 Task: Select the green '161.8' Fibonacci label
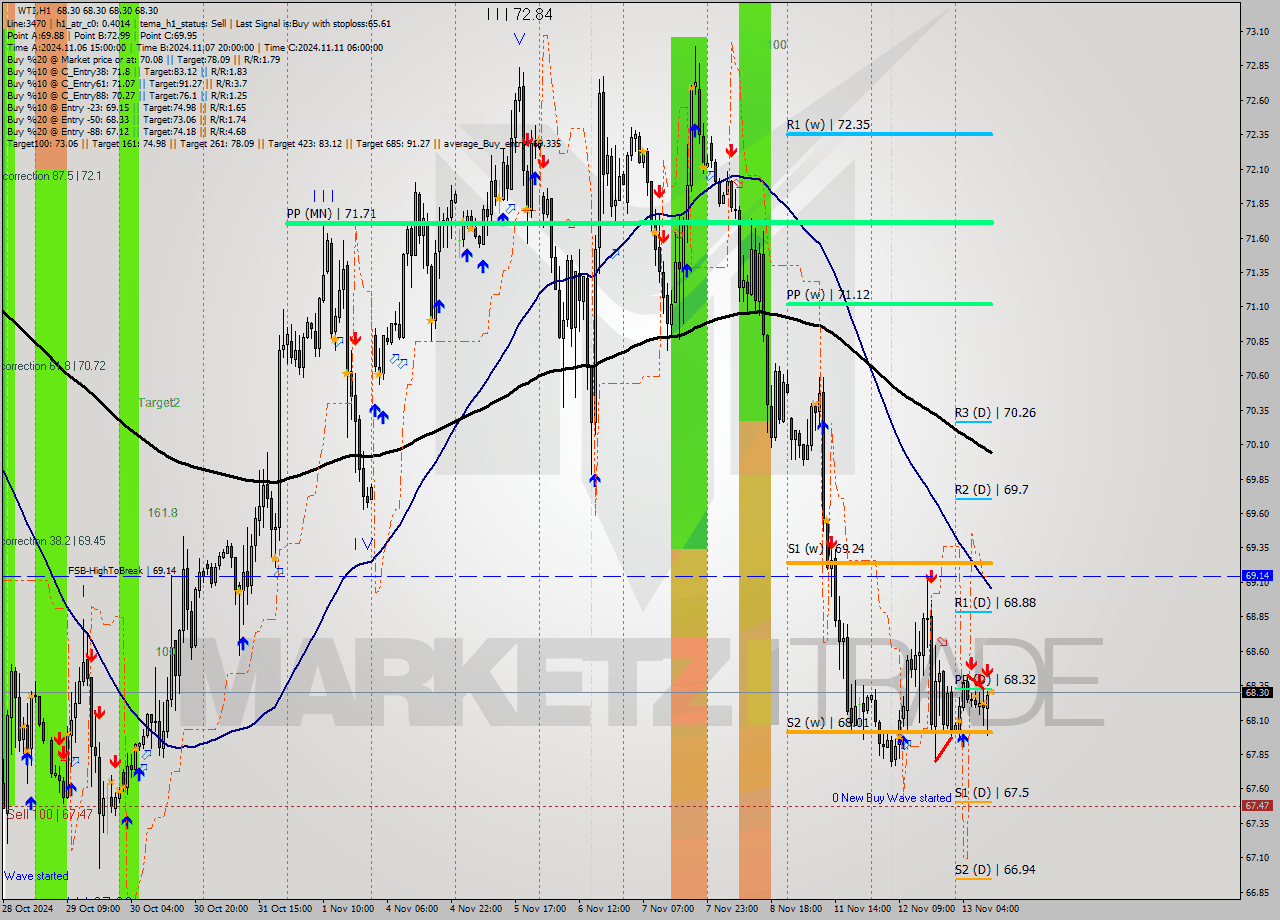162,512
